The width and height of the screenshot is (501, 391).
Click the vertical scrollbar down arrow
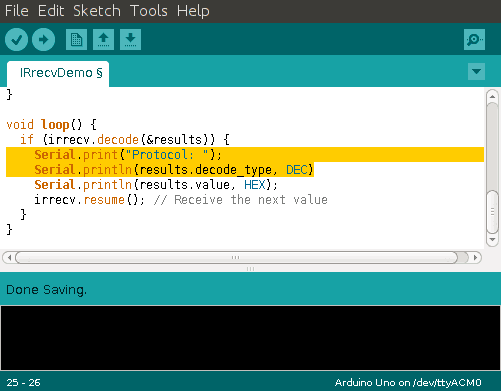tap(492, 240)
